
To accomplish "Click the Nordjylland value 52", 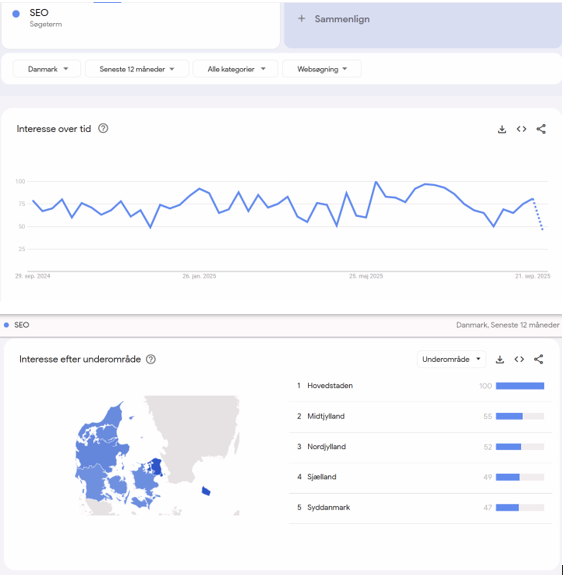I will point(487,447).
